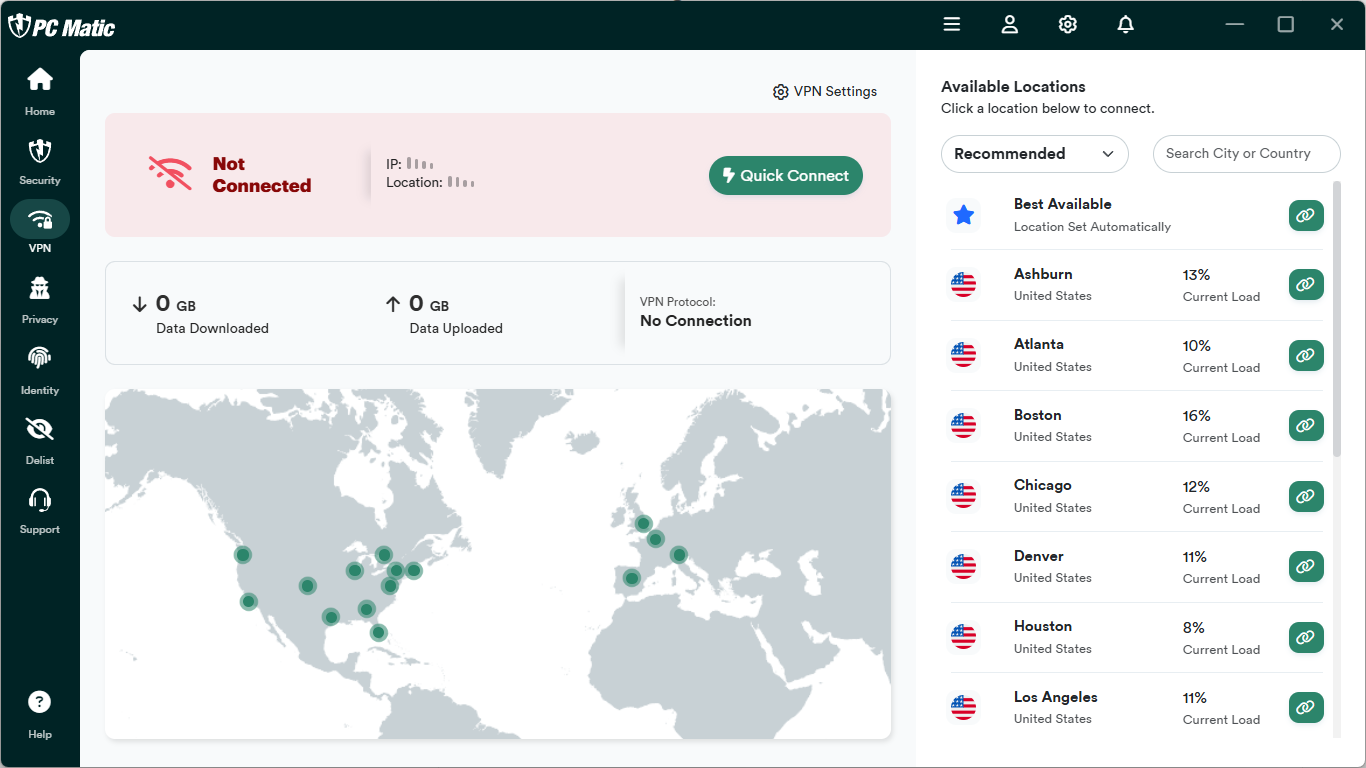The height and width of the screenshot is (768, 1366).
Task: Select the Ashburn location name
Action: [1043, 274]
